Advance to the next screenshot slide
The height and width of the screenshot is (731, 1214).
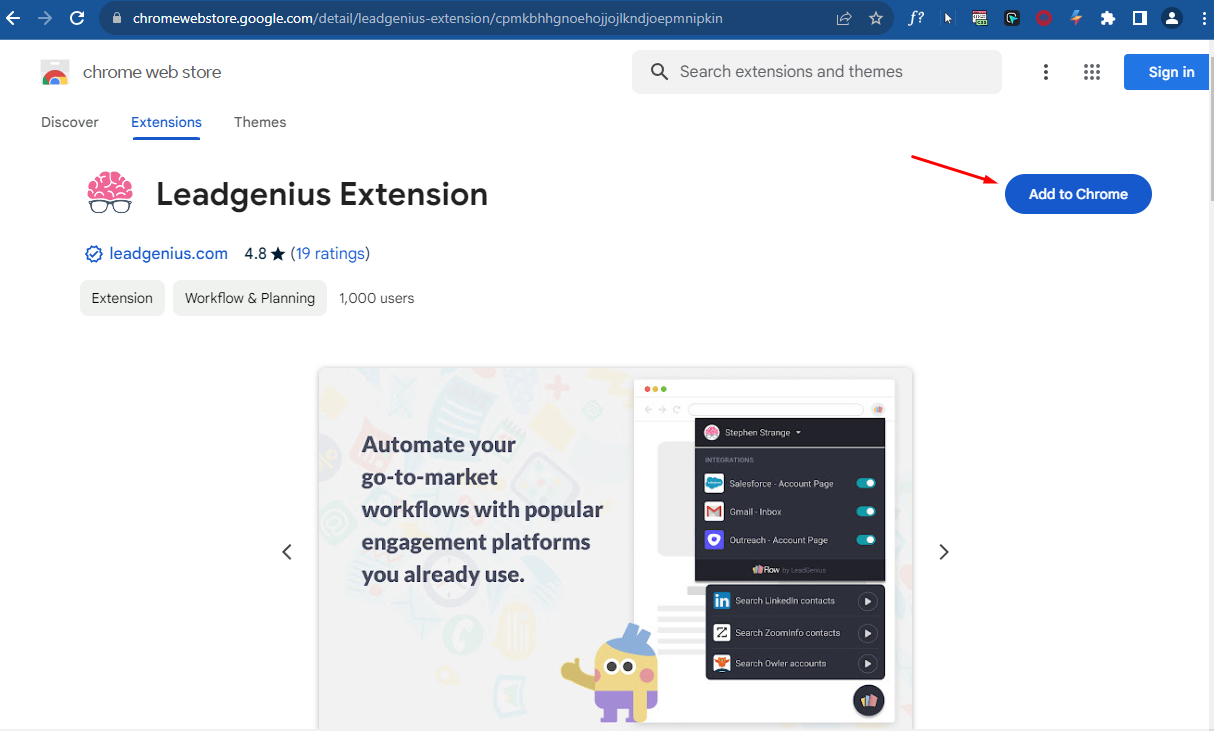tap(944, 552)
